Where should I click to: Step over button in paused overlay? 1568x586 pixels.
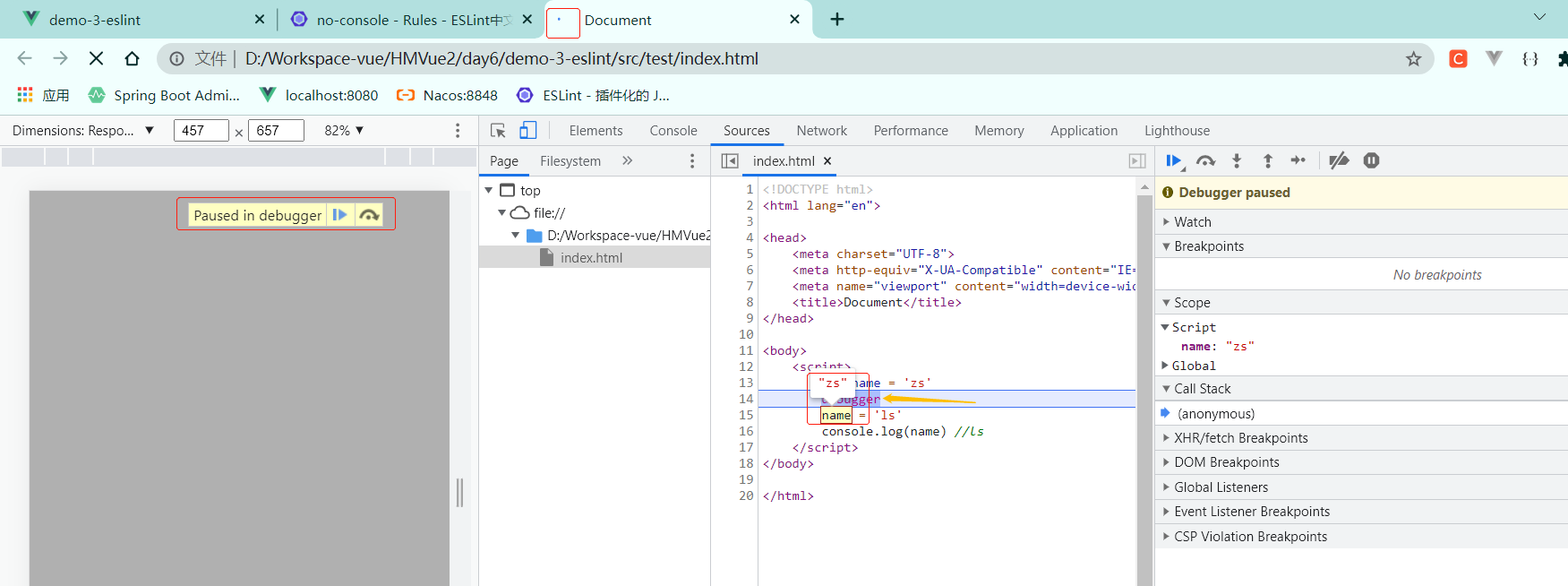368,215
